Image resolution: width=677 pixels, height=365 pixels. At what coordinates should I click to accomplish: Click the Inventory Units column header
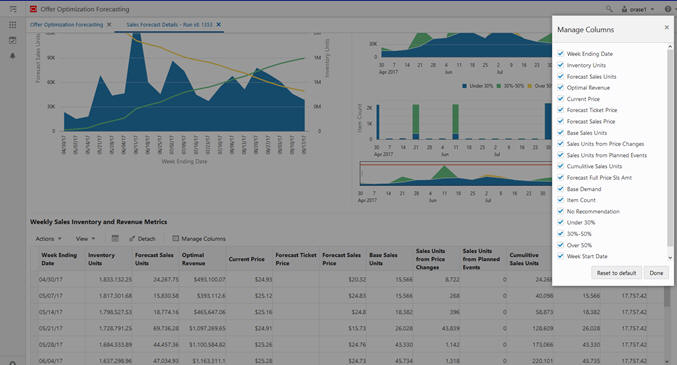(x=108, y=259)
